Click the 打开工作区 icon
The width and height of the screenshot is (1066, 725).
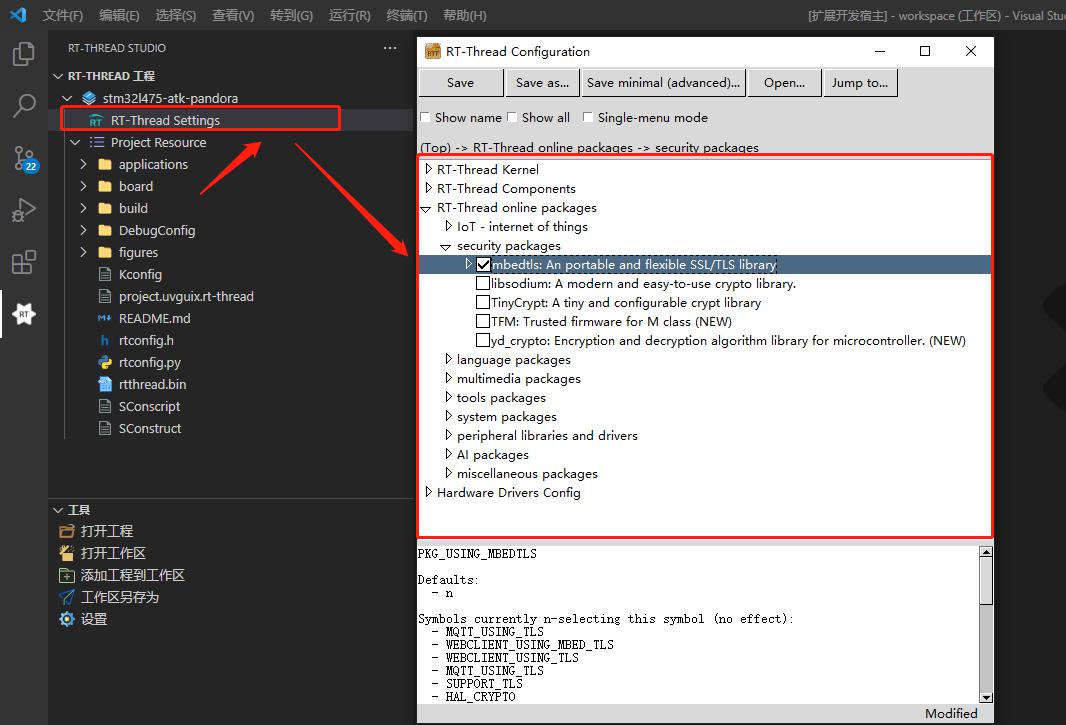(x=67, y=553)
